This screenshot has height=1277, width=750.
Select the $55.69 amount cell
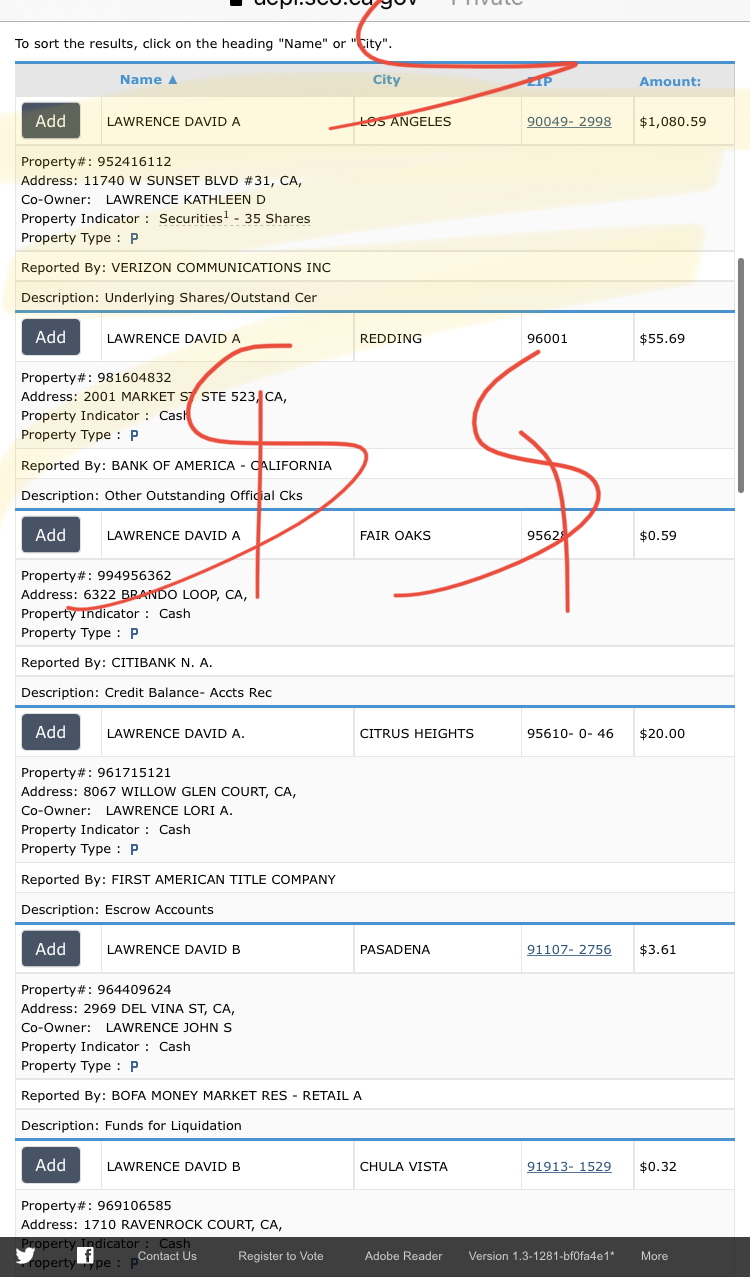click(683, 338)
